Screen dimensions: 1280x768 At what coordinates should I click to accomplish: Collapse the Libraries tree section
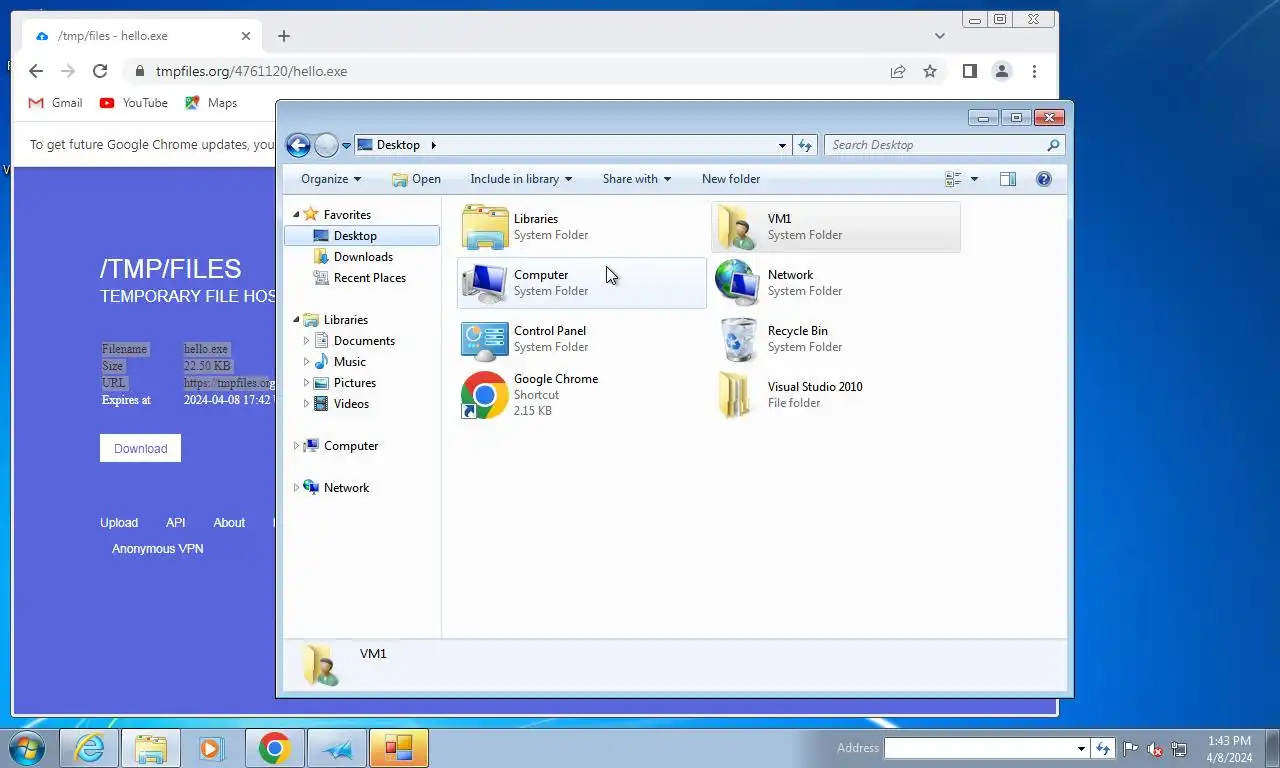click(296, 320)
